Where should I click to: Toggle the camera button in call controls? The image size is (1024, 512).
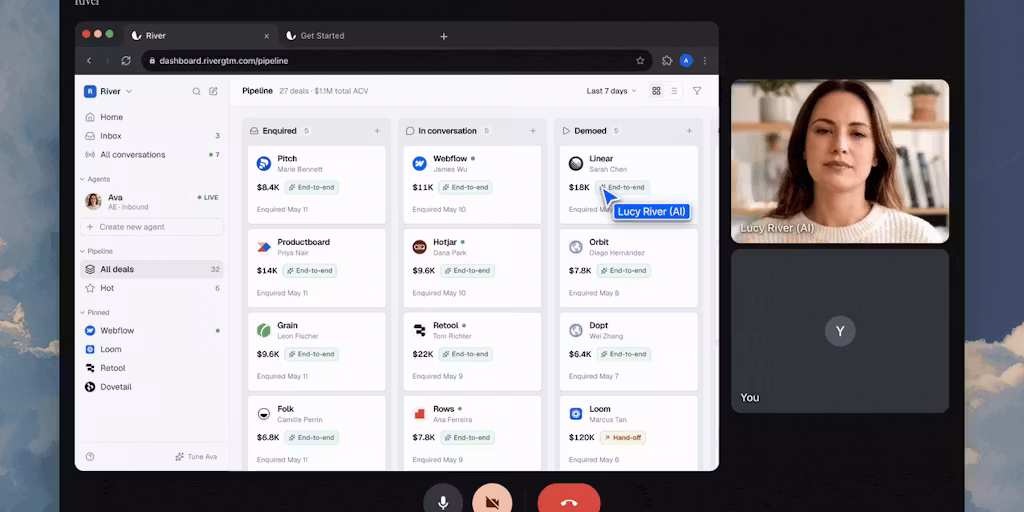point(492,501)
